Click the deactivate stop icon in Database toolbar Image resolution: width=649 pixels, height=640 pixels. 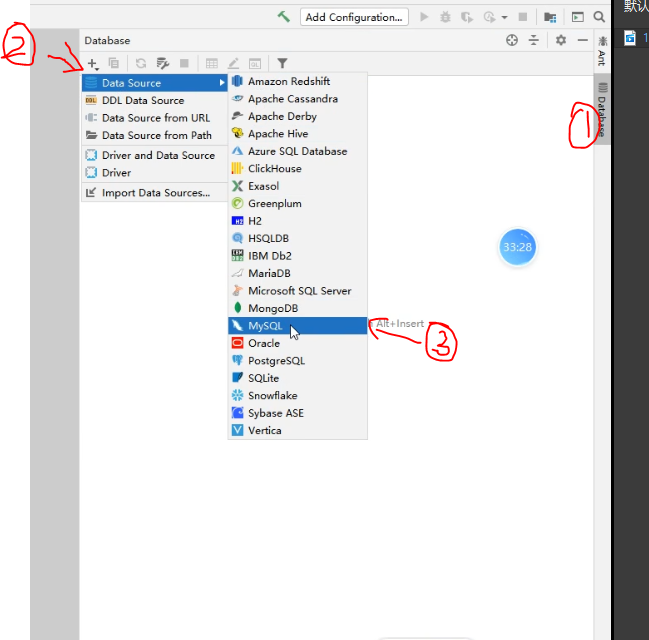click(184, 63)
